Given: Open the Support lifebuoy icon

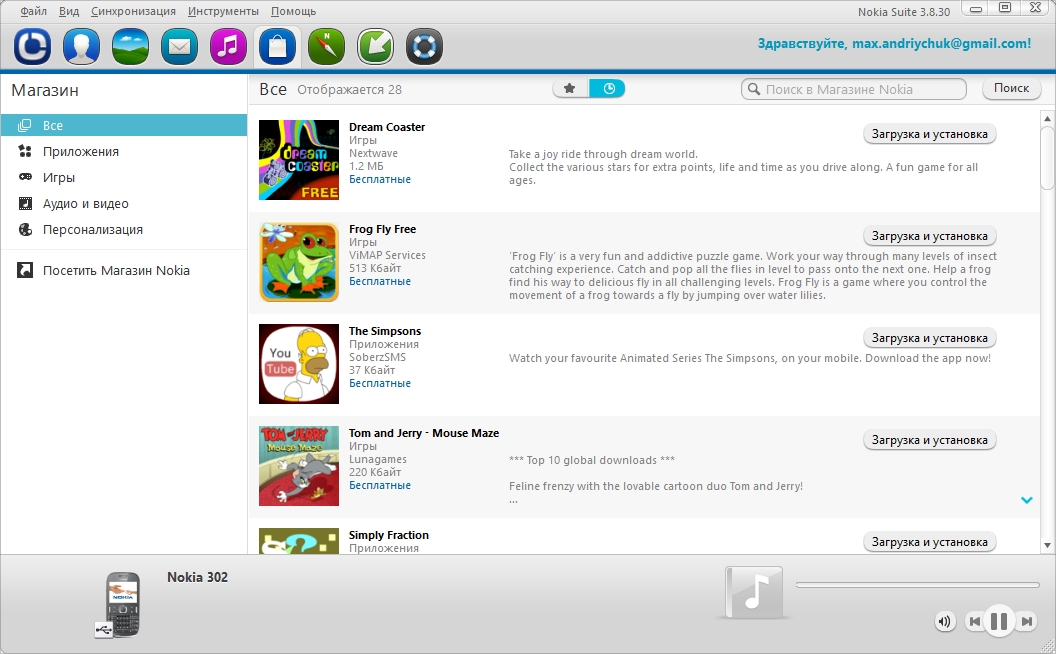Looking at the screenshot, I should (424, 46).
